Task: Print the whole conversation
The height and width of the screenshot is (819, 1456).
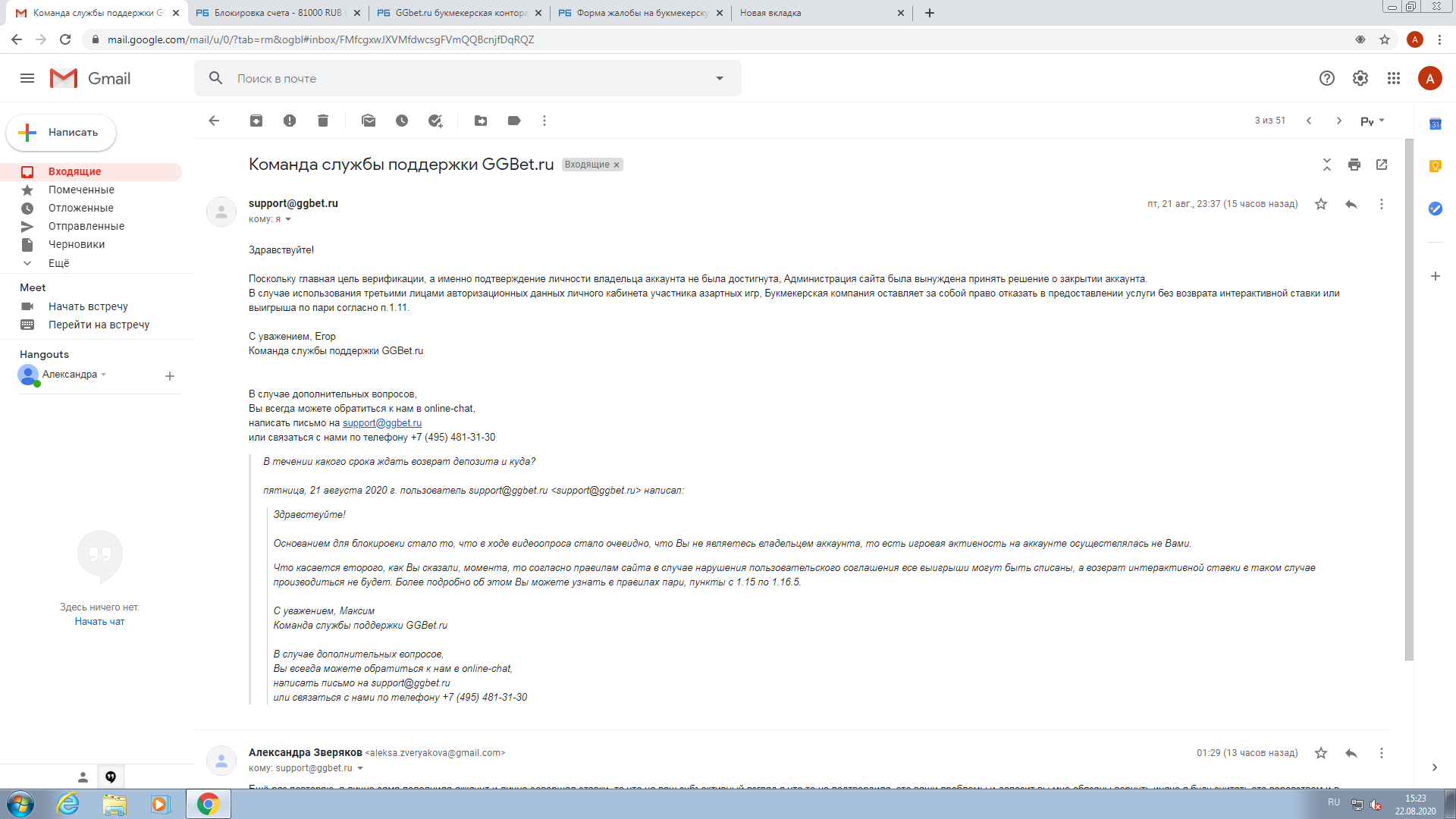Action: tap(1354, 165)
